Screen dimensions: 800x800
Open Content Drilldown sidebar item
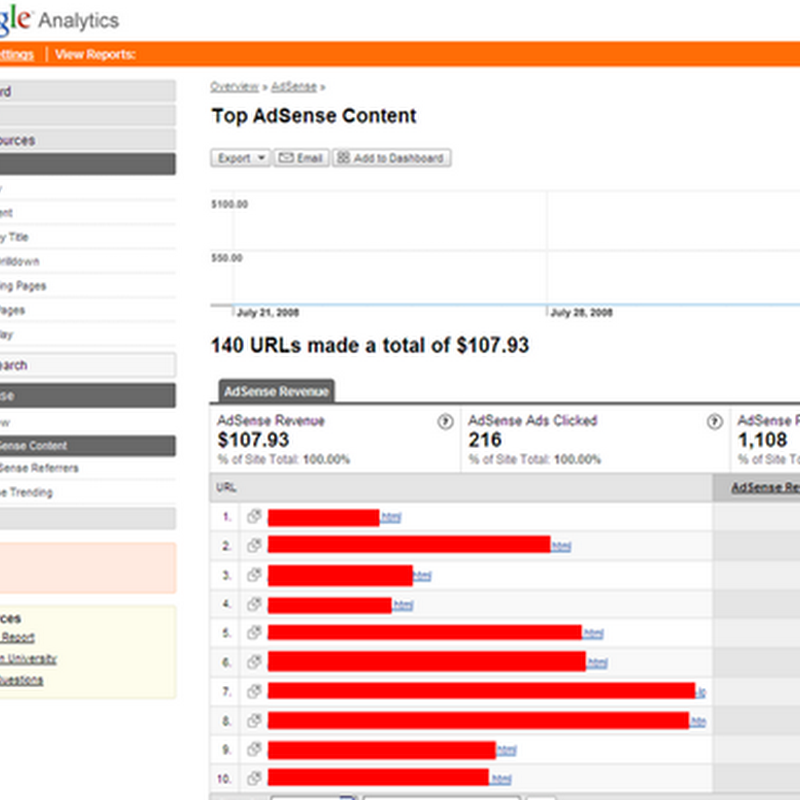19,262
